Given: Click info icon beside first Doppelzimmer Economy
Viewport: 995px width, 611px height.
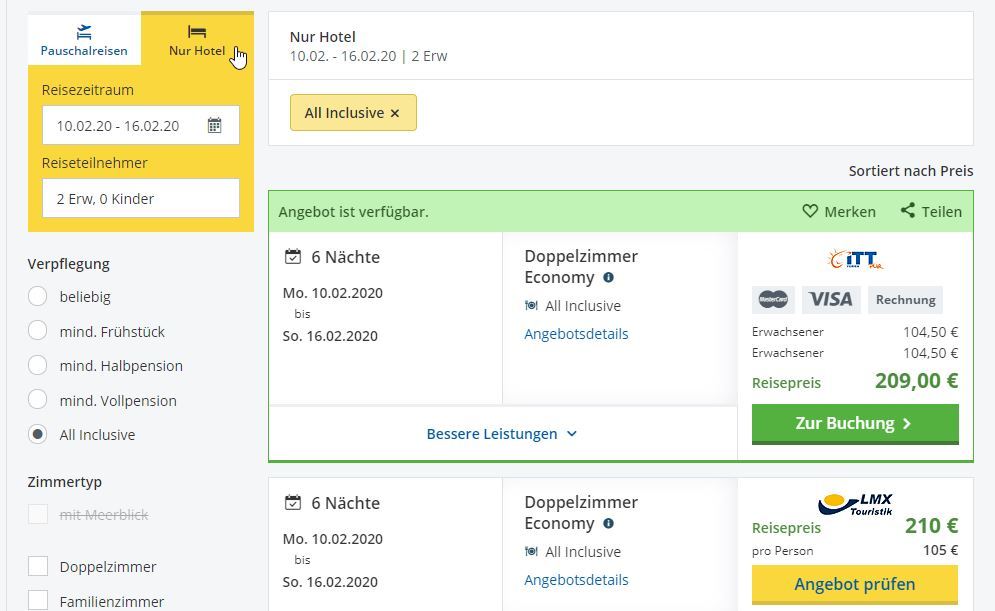Looking at the screenshot, I should click(608, 278).
